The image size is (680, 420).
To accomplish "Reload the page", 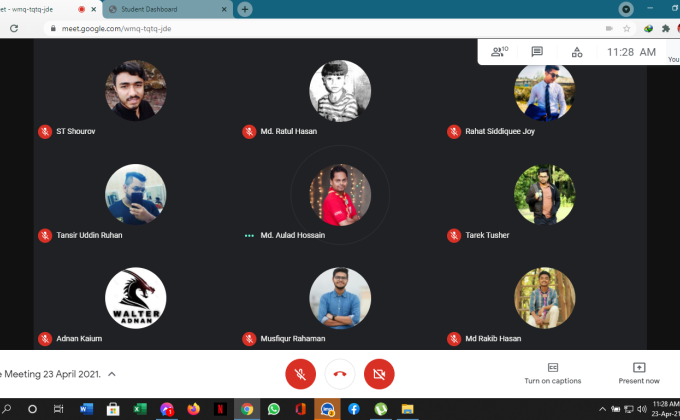I will pyautogui.click(x=14, y=29).
